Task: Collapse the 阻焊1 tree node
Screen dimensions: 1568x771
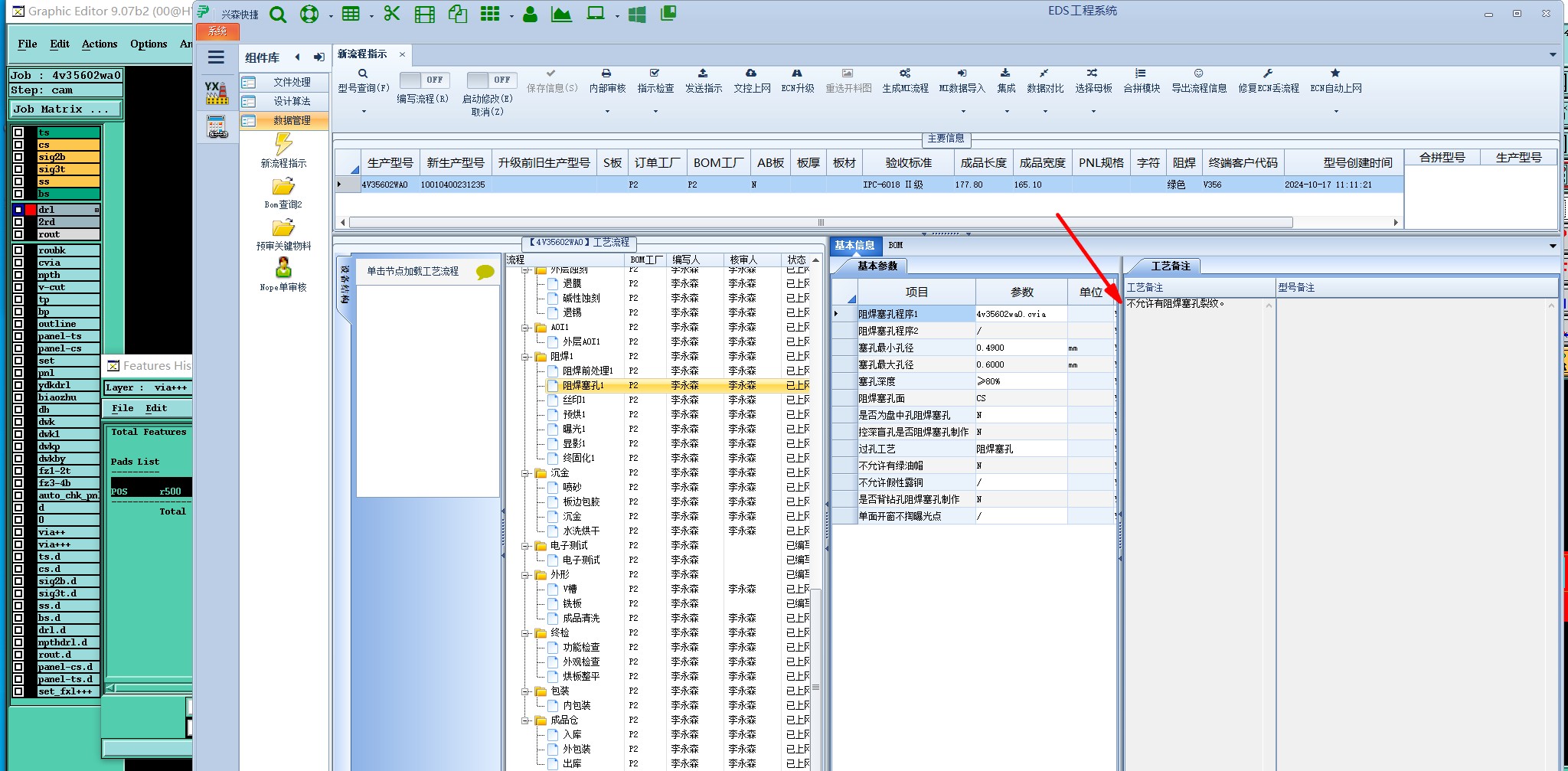Action: pos(526,357)
